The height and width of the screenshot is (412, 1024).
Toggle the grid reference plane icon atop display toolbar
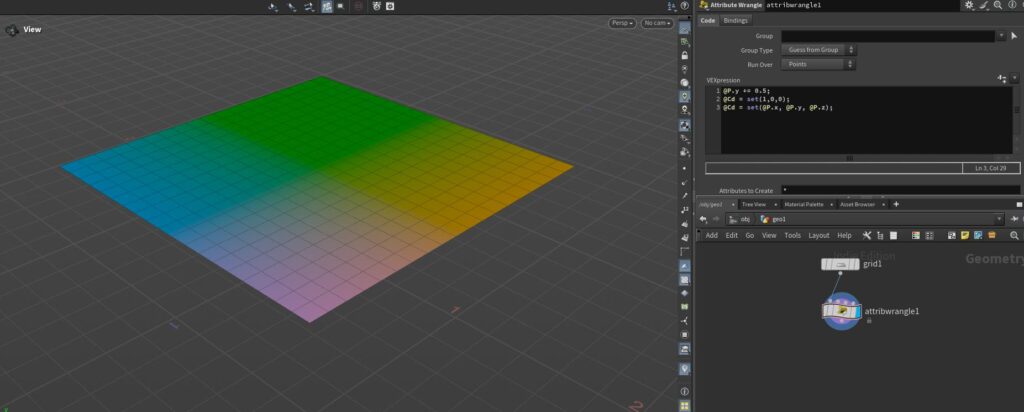[684, 29]
